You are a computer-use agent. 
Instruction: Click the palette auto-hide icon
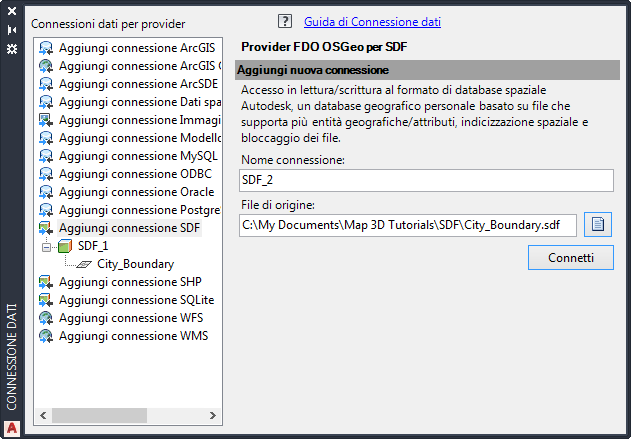point(11,29)
